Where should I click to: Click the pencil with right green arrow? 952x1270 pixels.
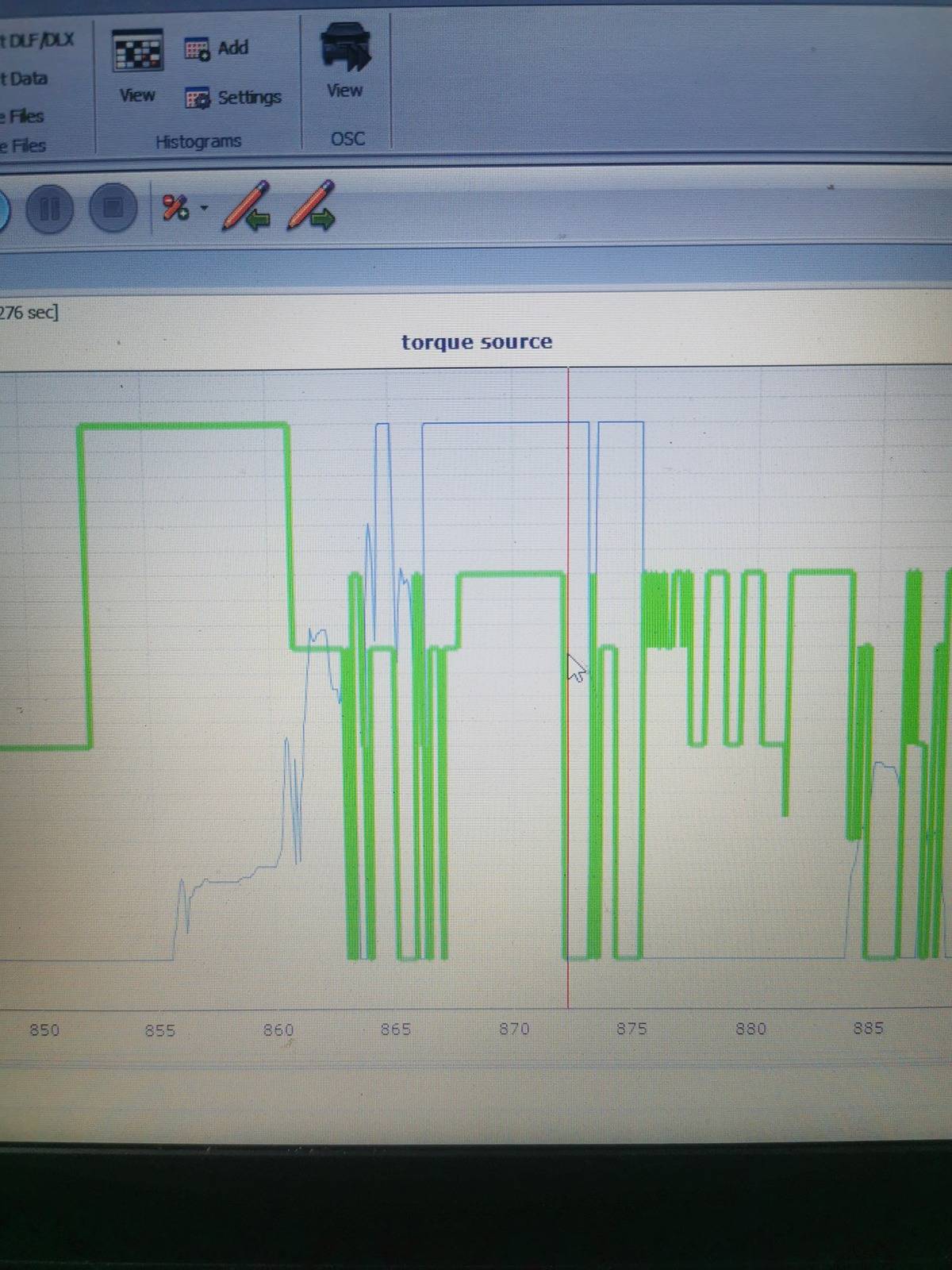(x=311, y=206)
